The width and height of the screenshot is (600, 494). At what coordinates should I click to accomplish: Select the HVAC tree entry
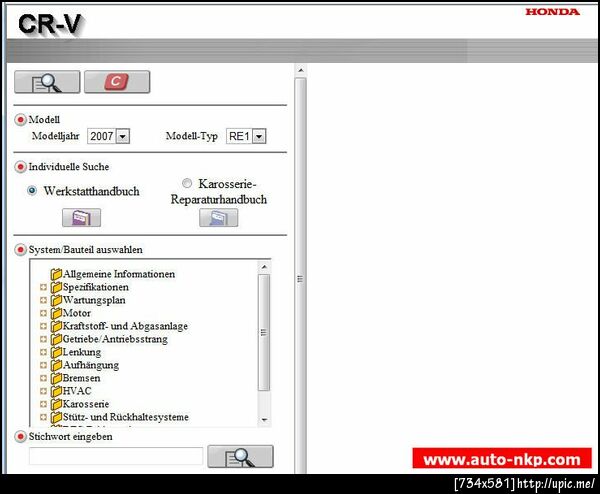point(77,391)
